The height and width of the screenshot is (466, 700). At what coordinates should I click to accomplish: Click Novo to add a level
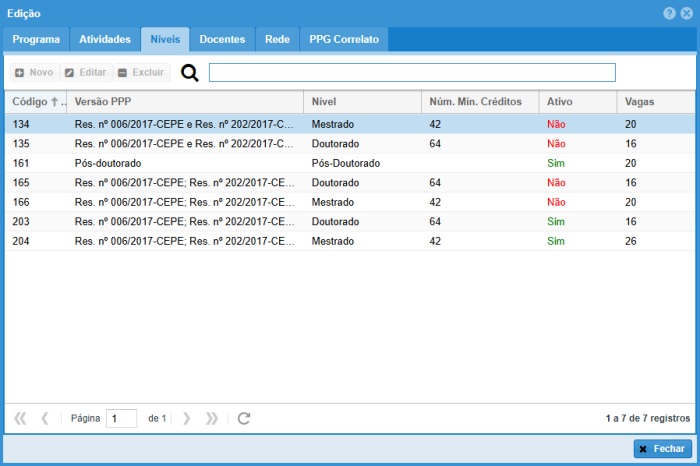coord(34,73)
